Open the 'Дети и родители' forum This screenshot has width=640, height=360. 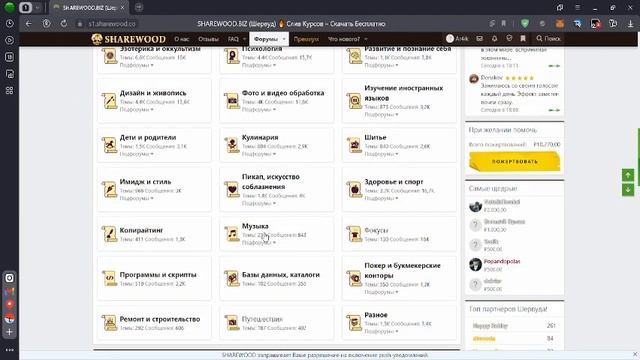pyautogui.click(x=148, y=138)
